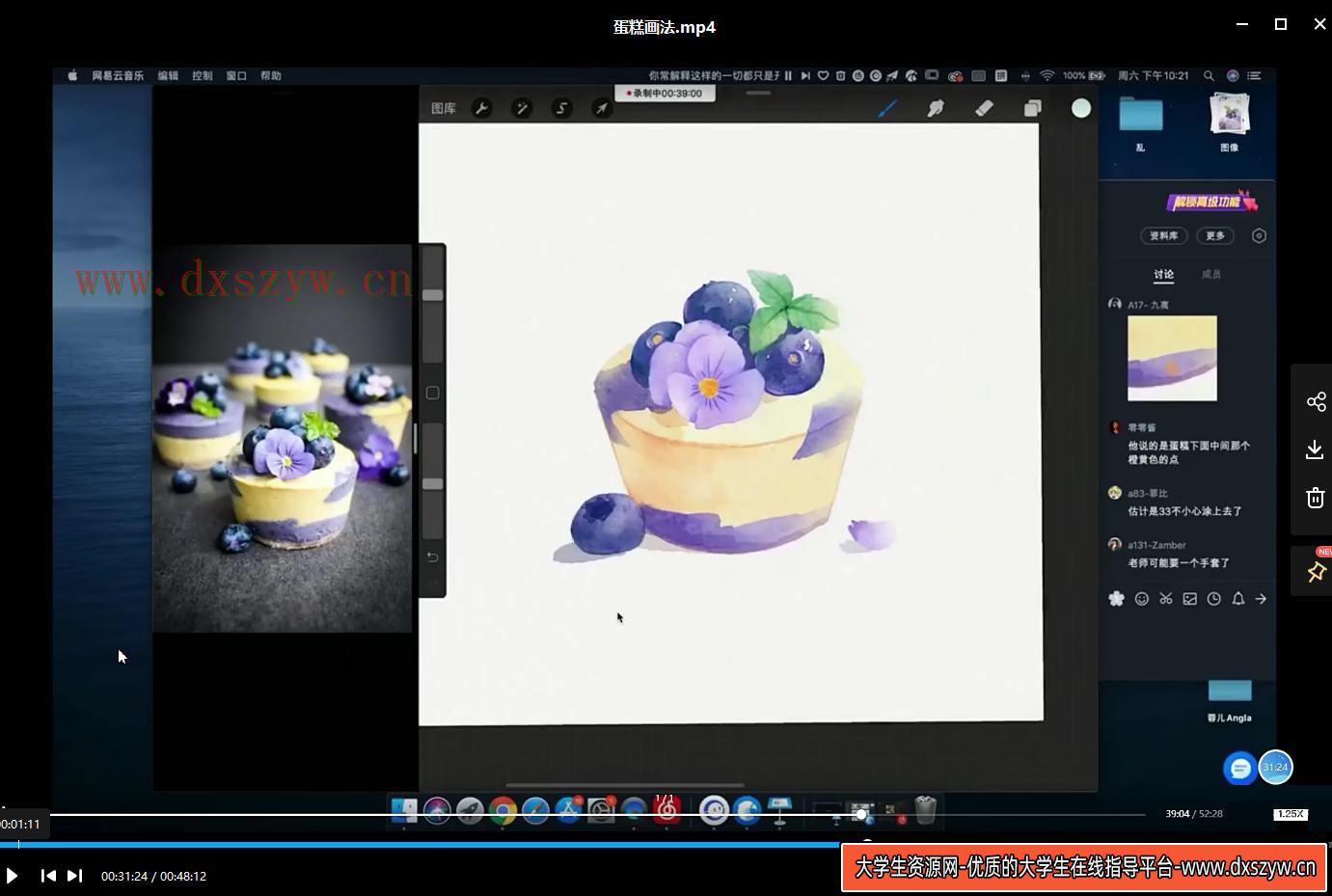Viewport: 1332px width, 896px height.
Task: Open the 帮助 menu
Action: (x=271, y=75)
